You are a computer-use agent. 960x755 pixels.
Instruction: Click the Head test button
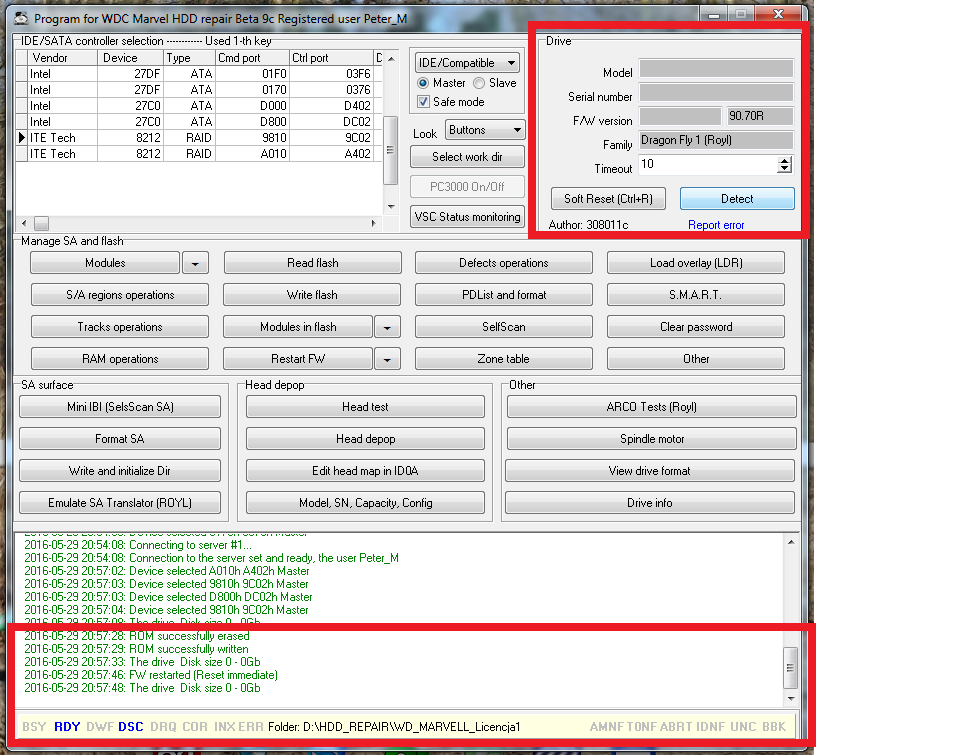click(x=366, y=407)
